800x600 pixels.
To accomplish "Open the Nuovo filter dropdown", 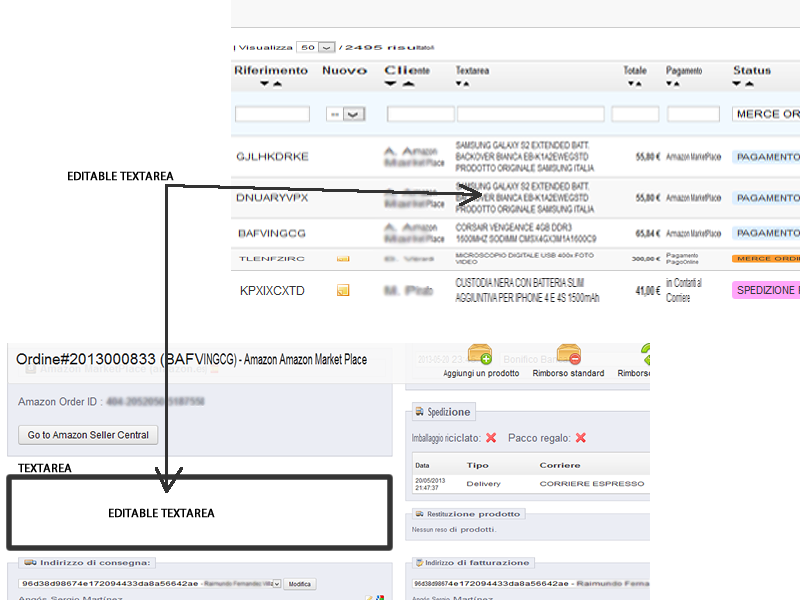I will point(345,114).
